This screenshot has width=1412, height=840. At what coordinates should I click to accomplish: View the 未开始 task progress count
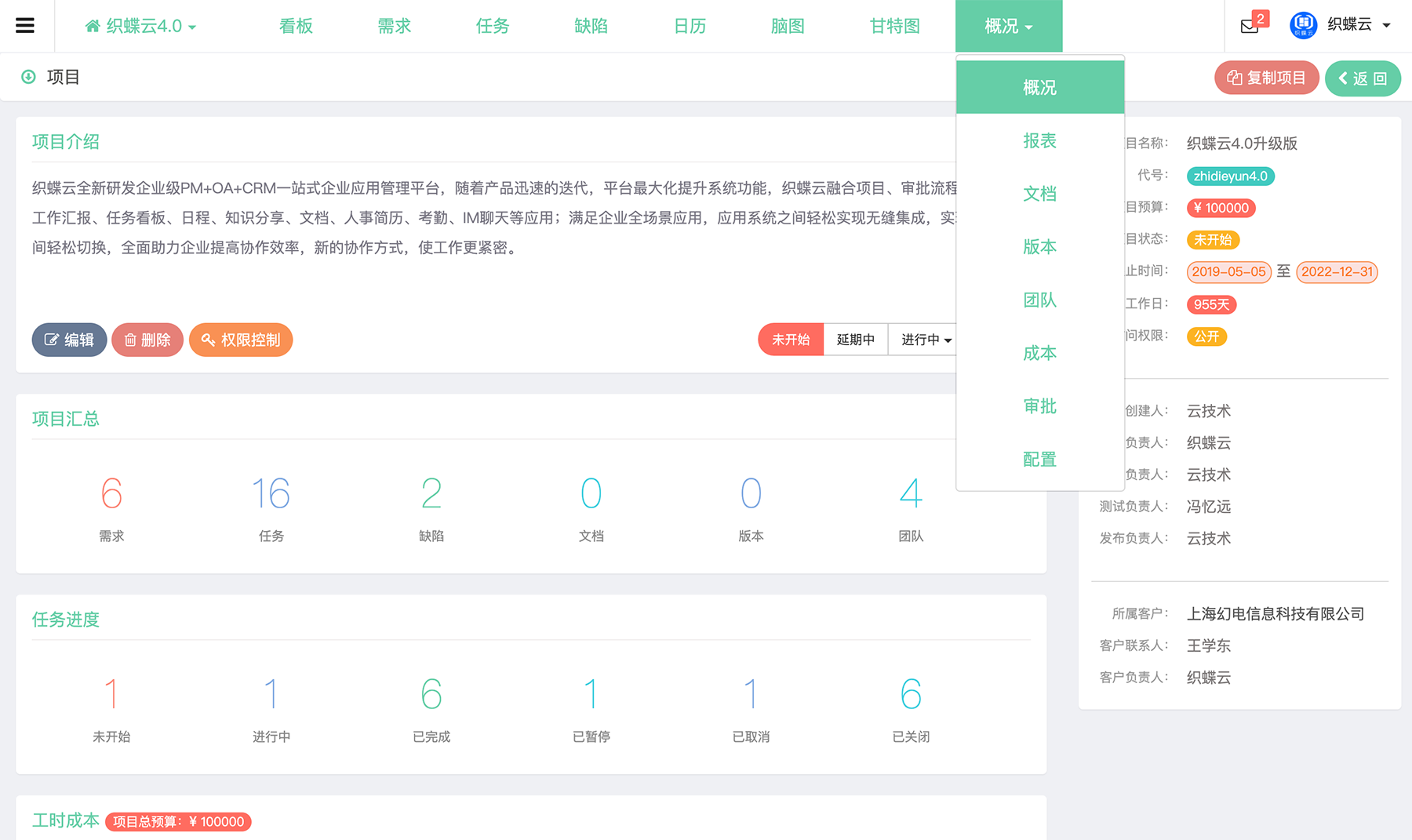point(111,694)
